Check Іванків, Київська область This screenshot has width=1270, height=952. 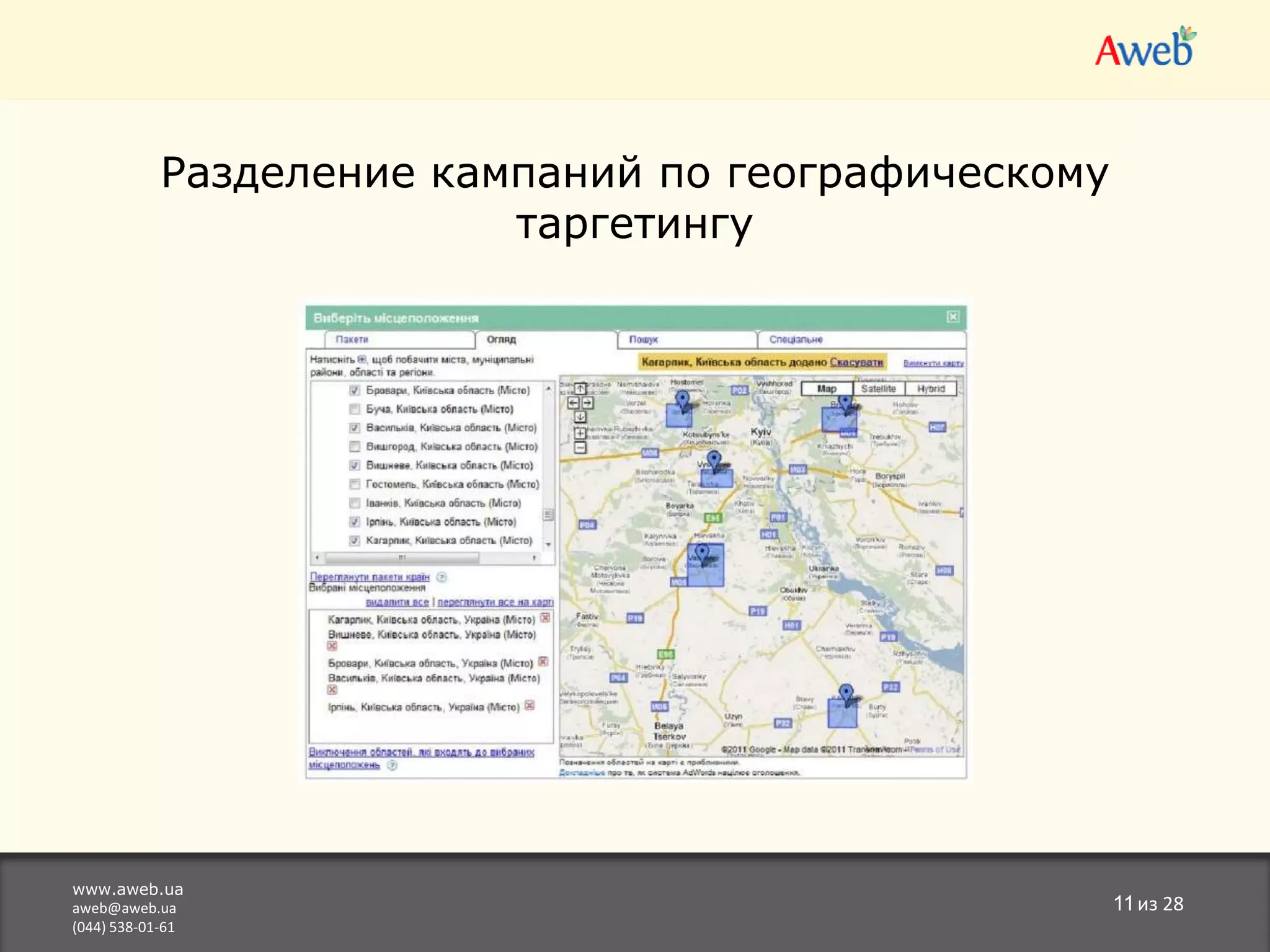(355, 503)
